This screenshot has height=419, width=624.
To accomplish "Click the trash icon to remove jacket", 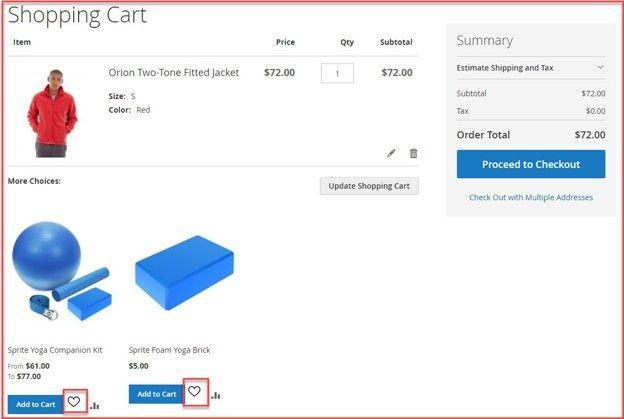I will pyautogui.click(x=413, y=153).
